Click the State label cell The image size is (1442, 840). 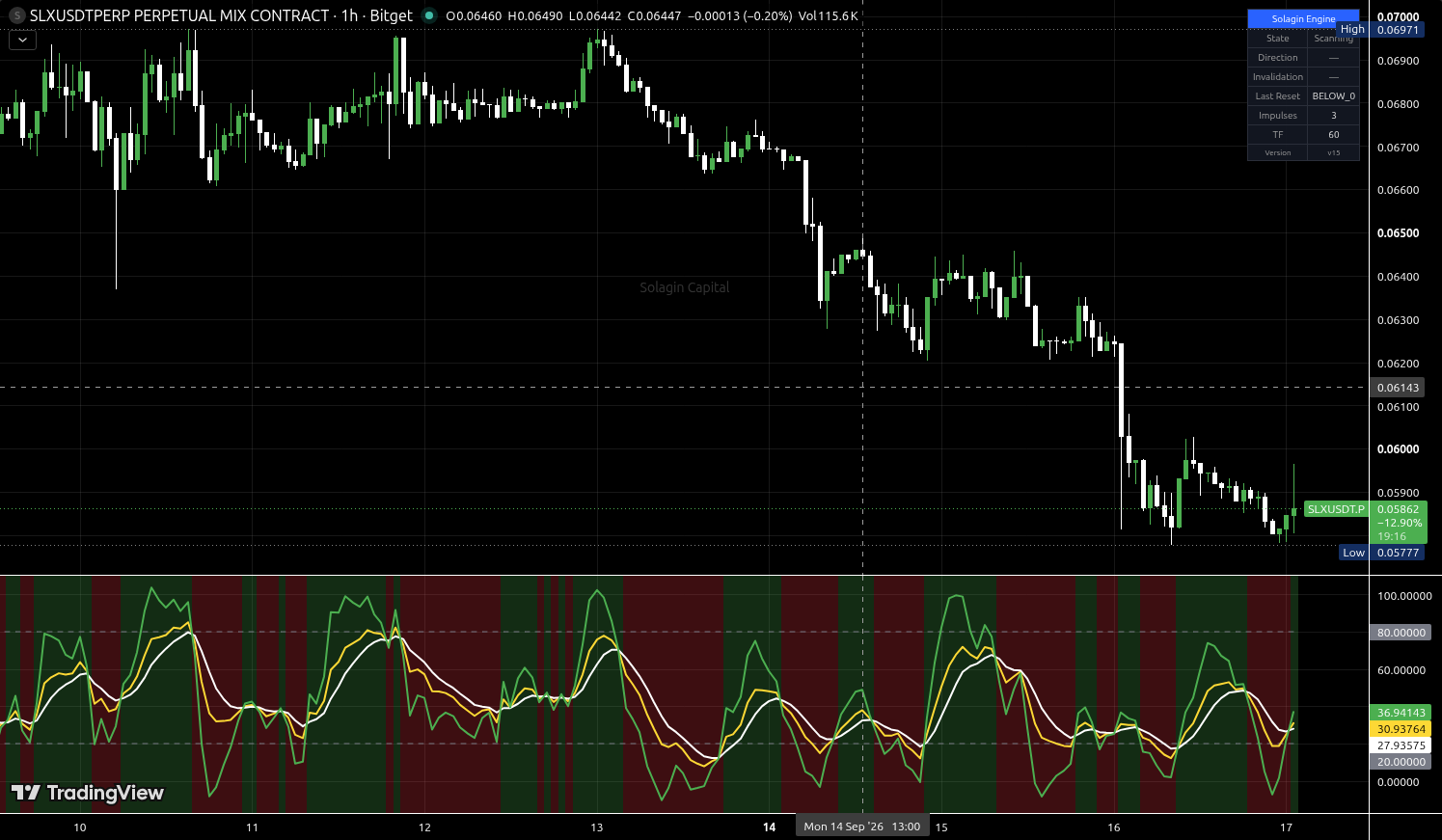(x=1277, y=39)
